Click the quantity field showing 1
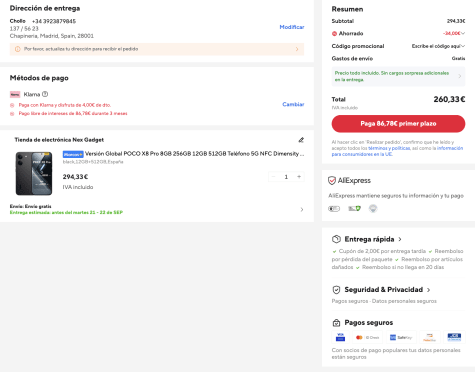 [x=286, y=177]
